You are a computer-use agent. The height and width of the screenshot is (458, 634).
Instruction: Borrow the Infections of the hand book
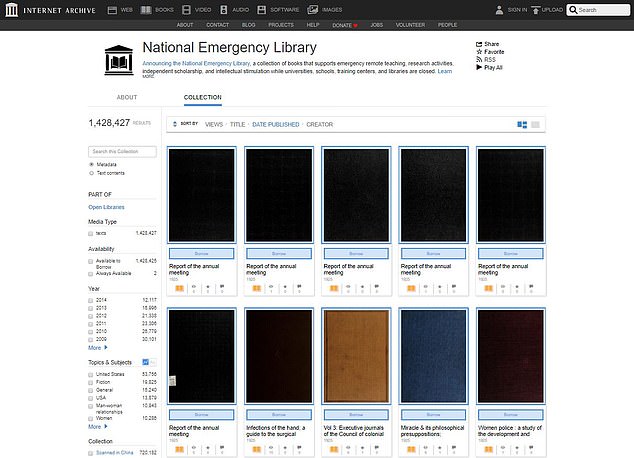click(x=279, y=415)
